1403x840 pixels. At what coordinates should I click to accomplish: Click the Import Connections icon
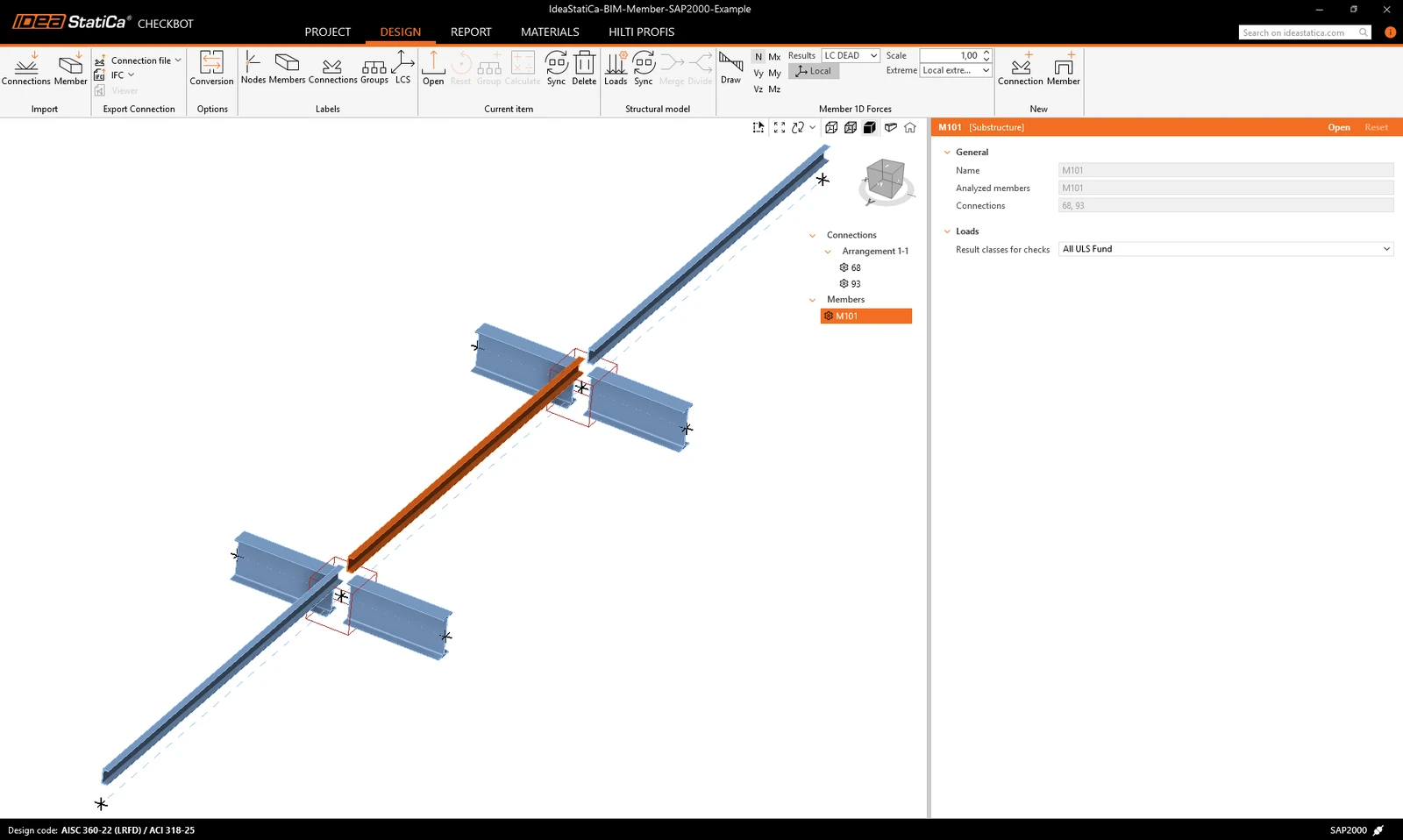pos(26,68)
